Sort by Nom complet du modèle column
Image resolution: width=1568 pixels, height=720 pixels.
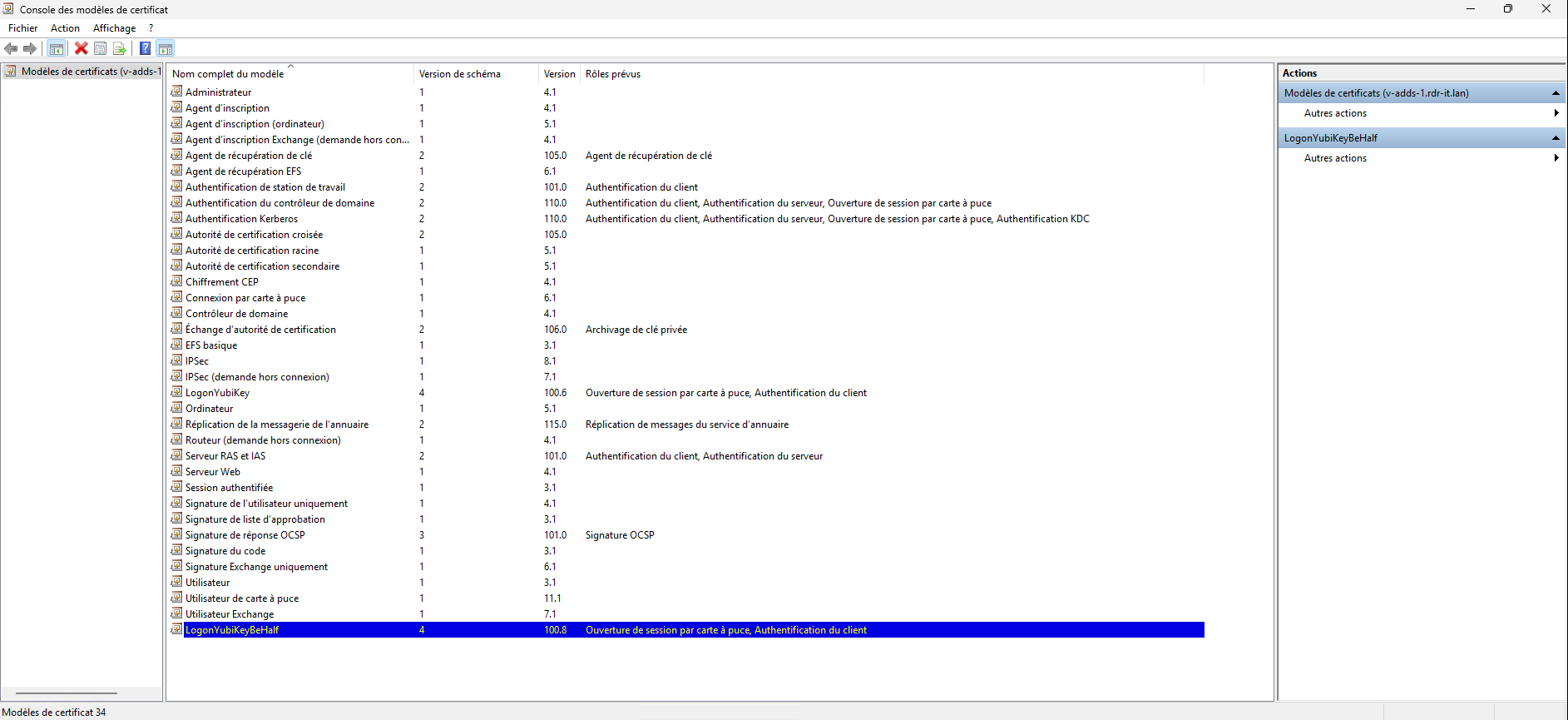(228, 74)
